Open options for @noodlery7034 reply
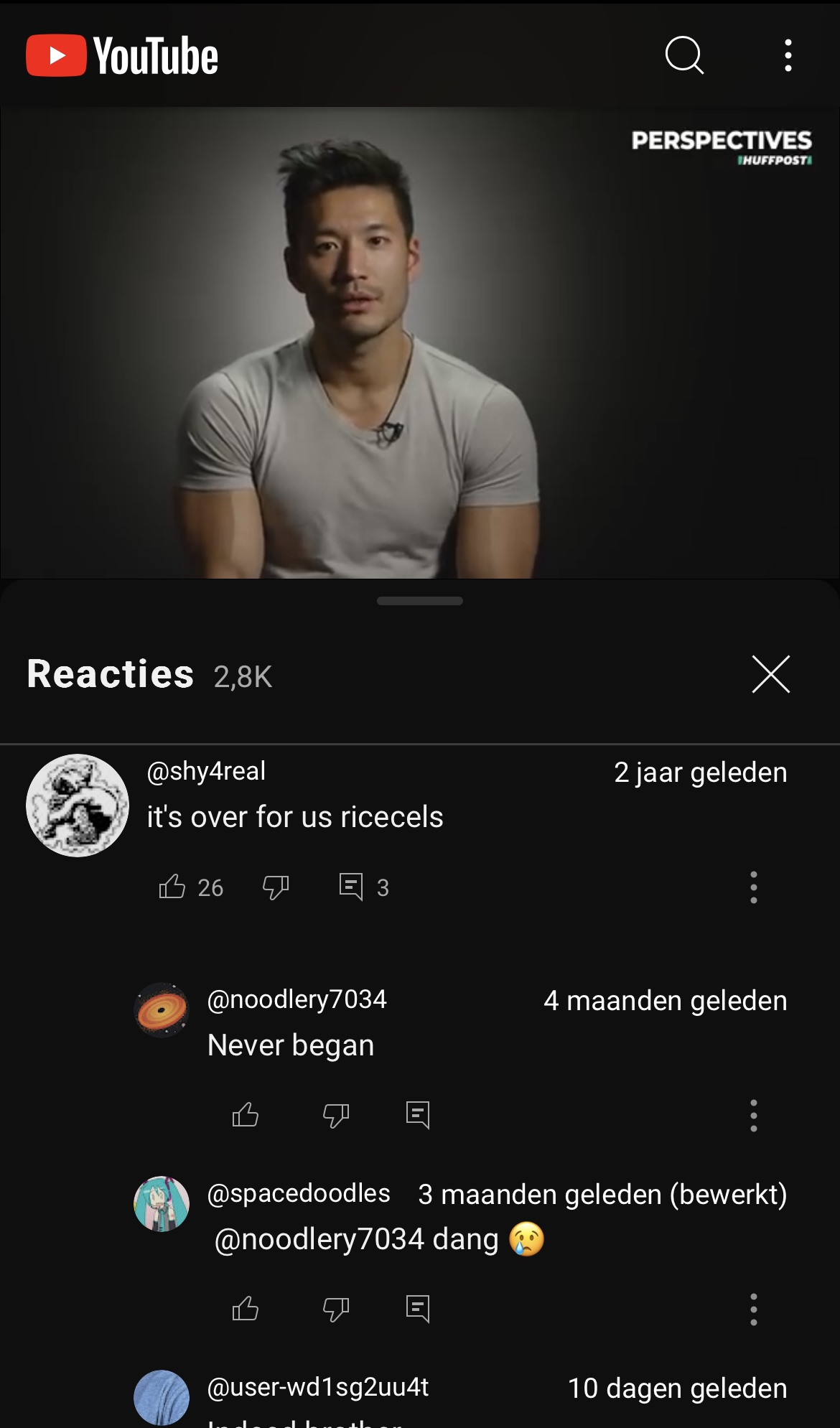 pyautogui.click(x=753, y=1115)
